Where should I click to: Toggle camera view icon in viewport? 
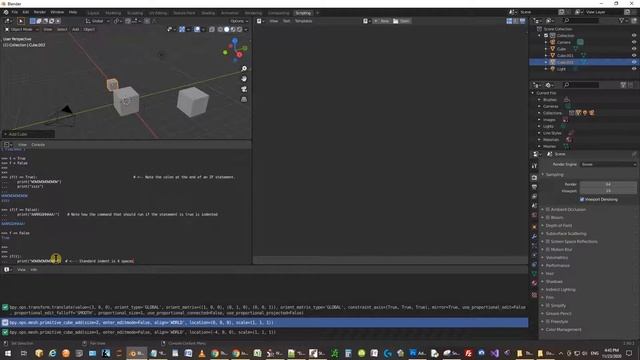244,89
